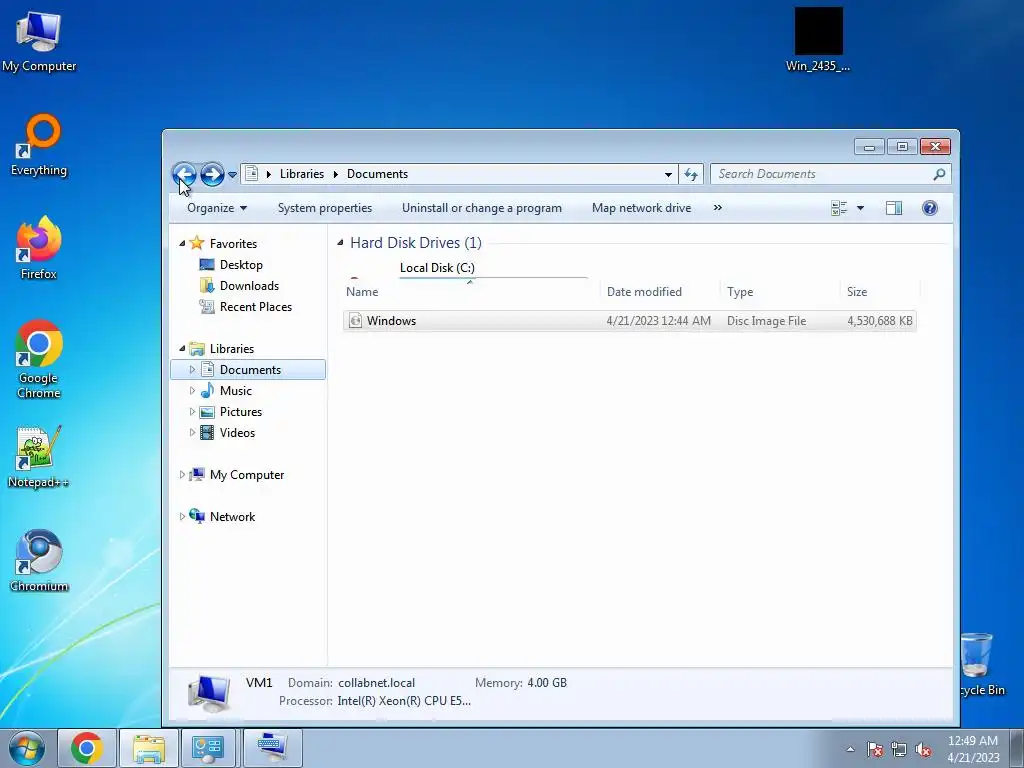Open Firefox desktop shortcut

pos(39,248)
